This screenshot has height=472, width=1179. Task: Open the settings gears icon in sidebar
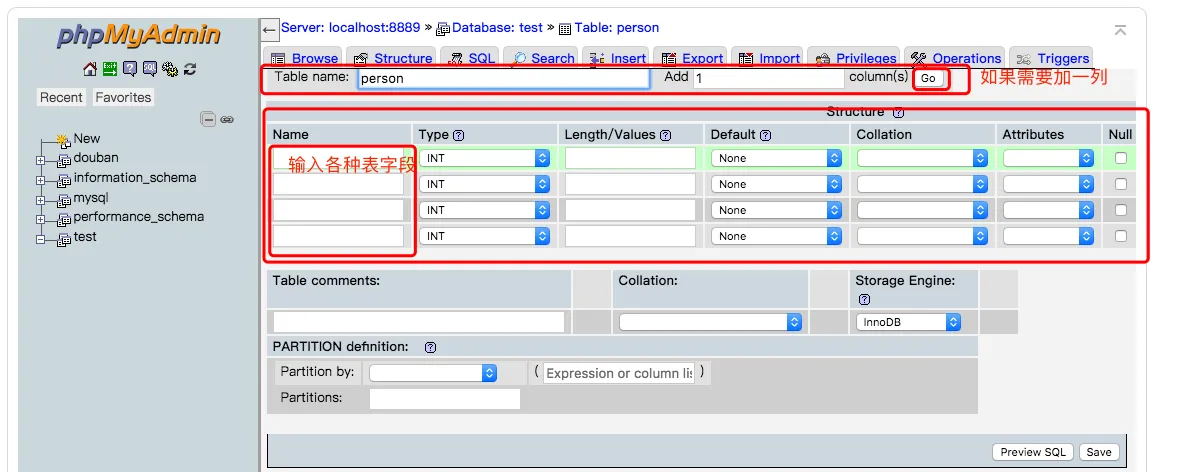click(x=169, y=69)
